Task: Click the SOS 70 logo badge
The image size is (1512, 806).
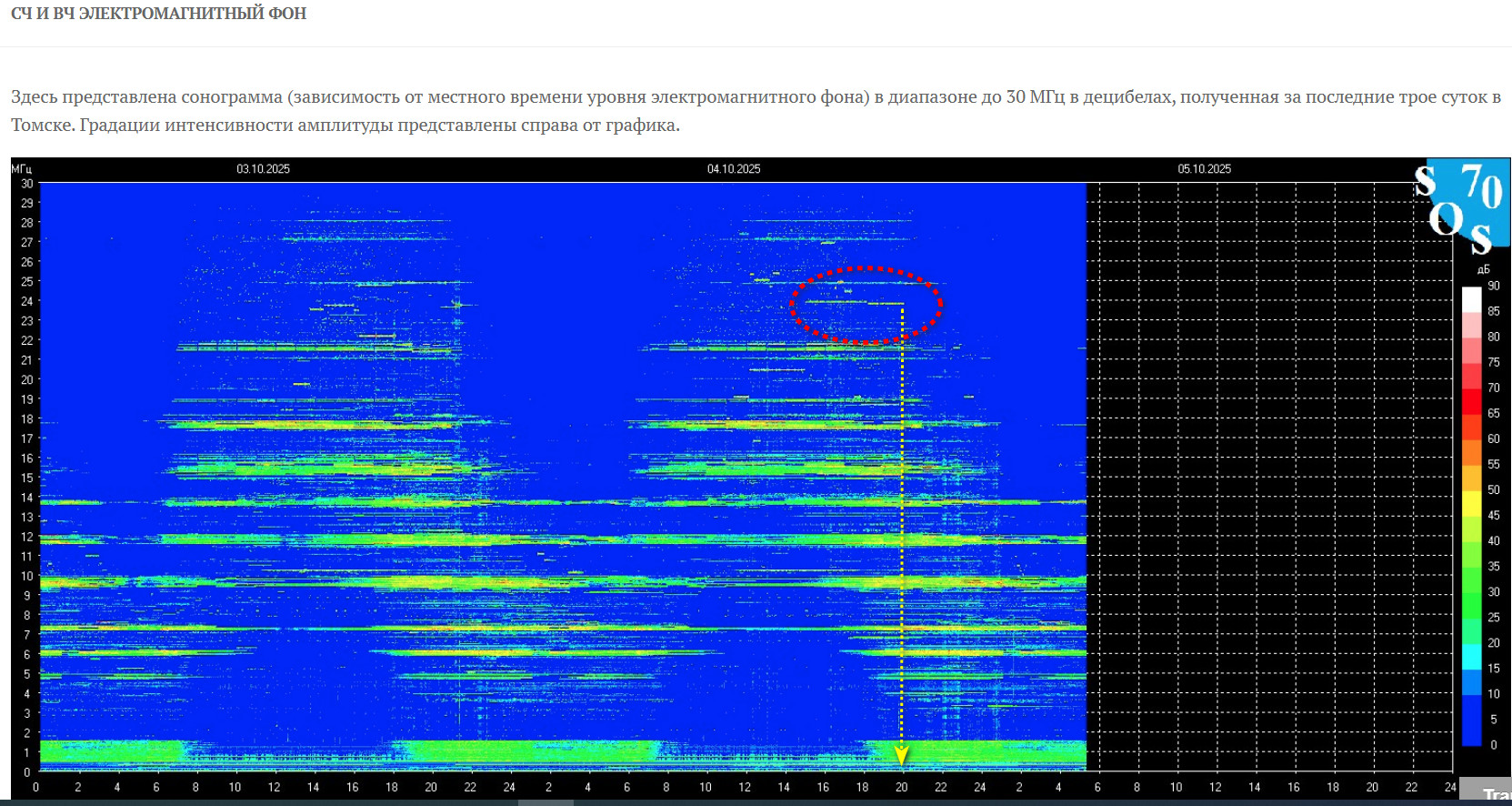Action: coord(1464,207)
